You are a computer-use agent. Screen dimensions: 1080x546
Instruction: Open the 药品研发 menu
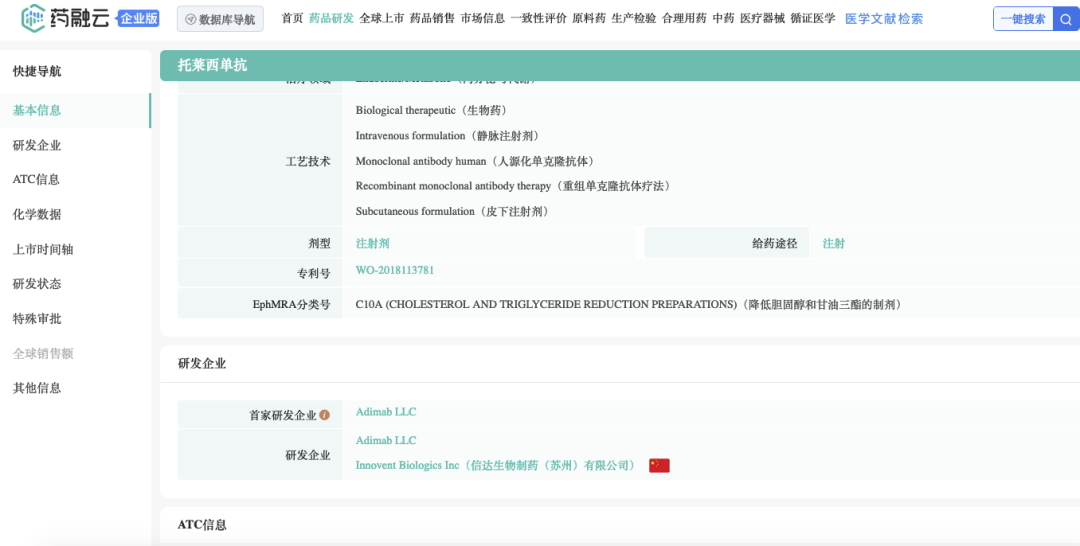[x=331, y=19]
